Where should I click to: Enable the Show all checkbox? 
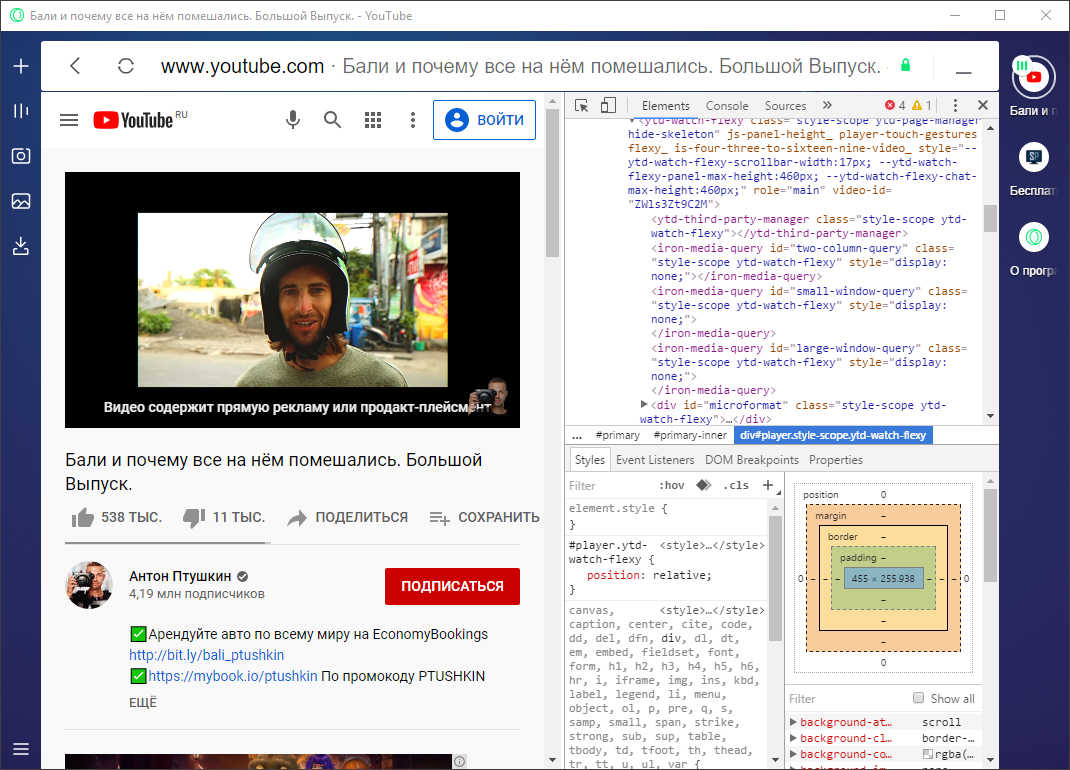[918, 698]
